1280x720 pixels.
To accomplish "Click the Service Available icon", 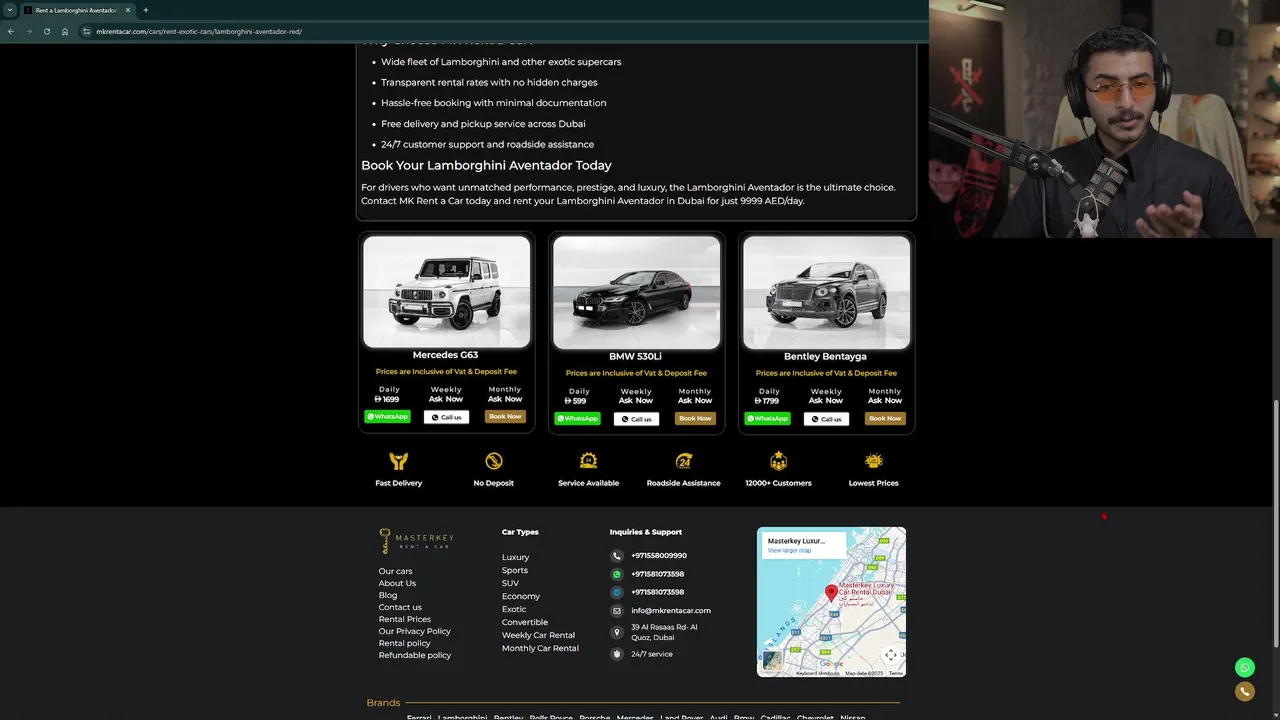I will (x=589, y=461).
